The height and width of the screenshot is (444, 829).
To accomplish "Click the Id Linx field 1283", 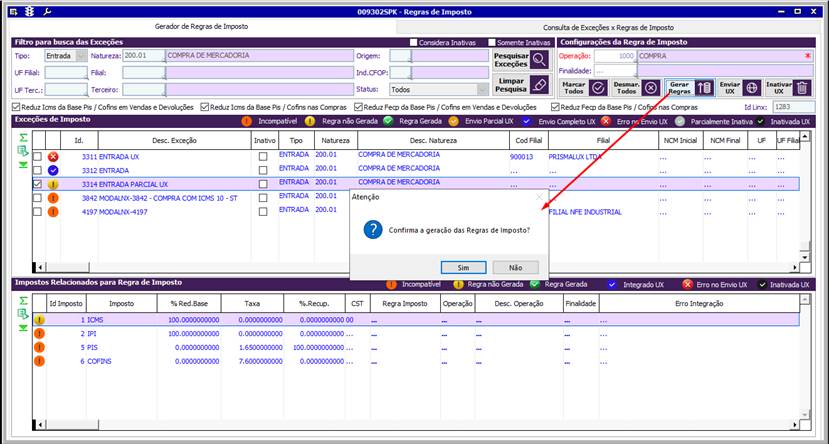I will tap(794, 107).
